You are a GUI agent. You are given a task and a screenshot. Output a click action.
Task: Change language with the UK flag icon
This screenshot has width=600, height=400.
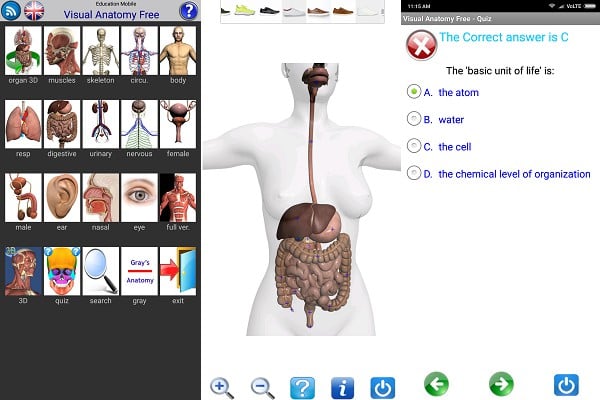34,10
